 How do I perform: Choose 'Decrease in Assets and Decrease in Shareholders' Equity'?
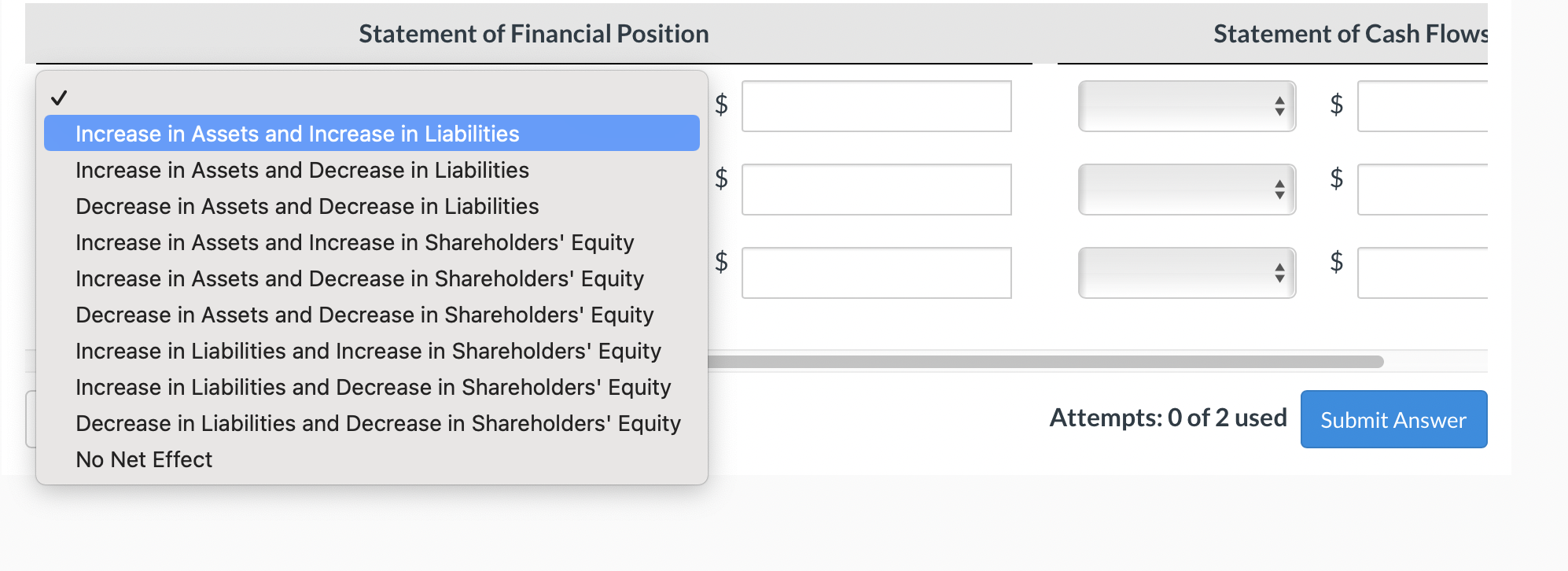[x=364, y=315]
